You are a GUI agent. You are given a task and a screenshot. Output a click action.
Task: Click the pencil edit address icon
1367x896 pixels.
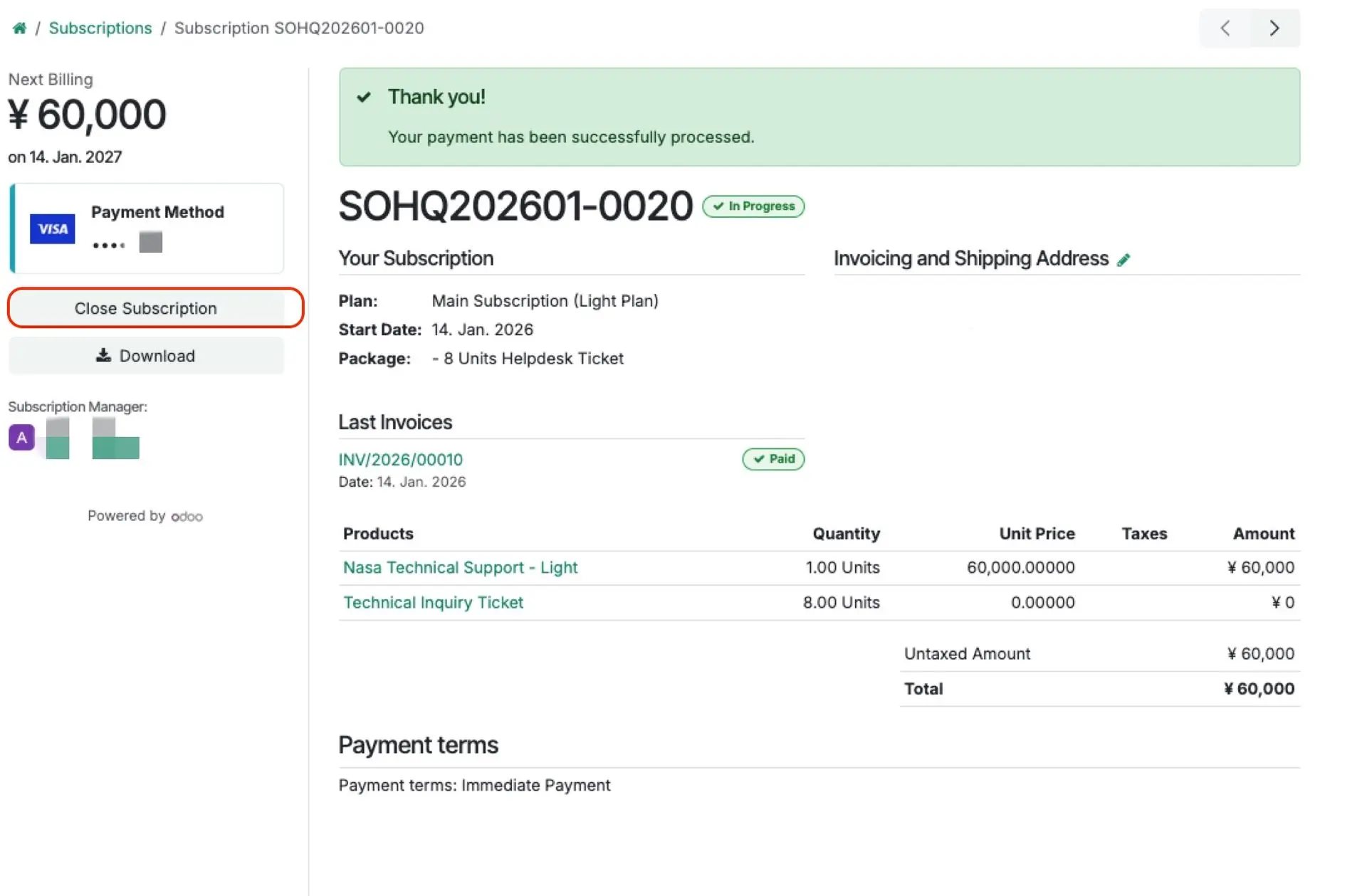coord(1124,260)
